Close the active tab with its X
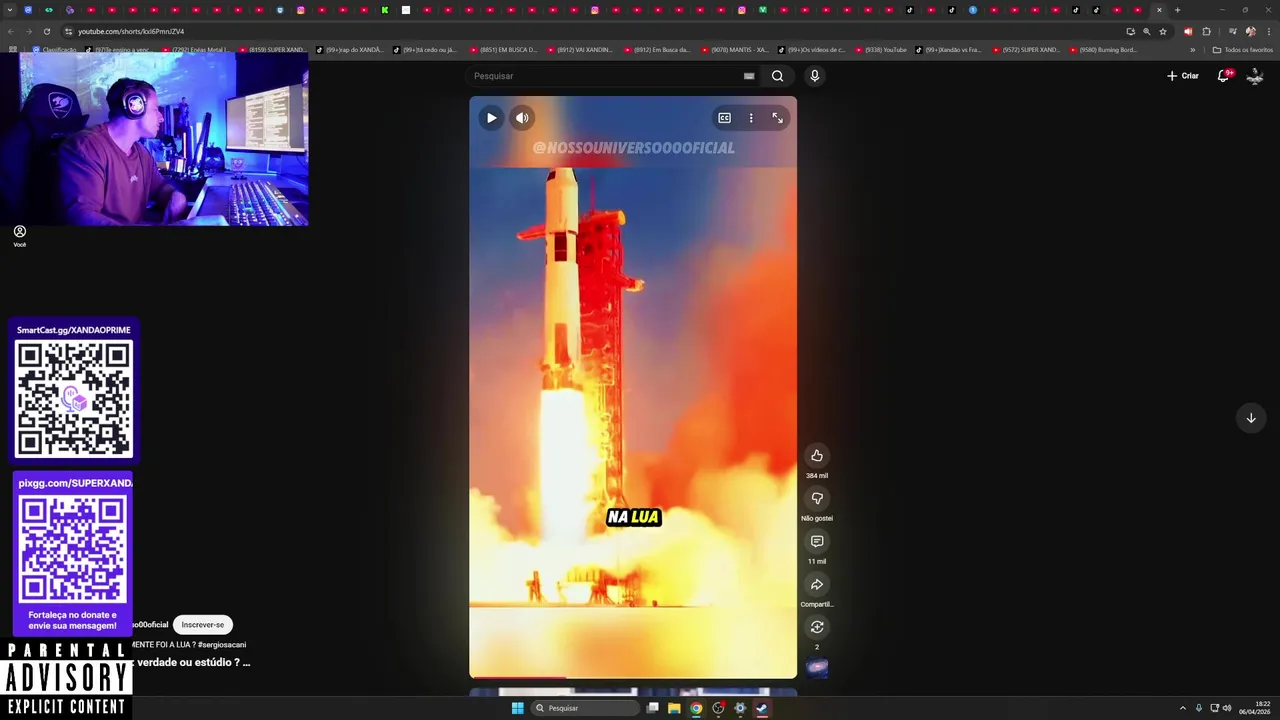 pyautogui.click(x=1159, y=10)
